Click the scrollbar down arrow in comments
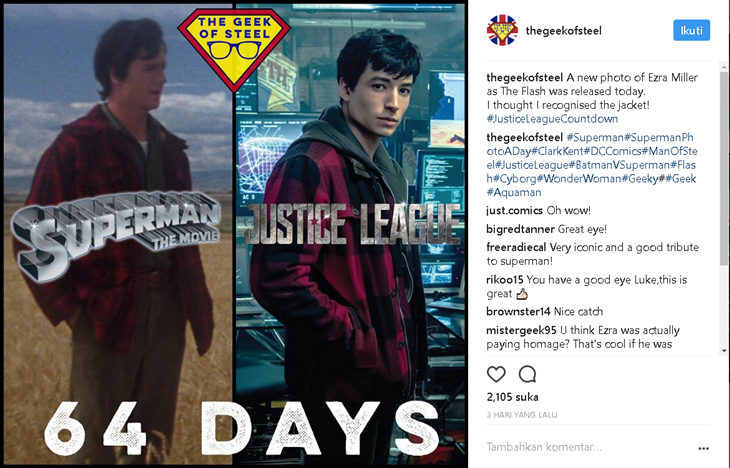The height and width of the screenshot is (468, 730). pyautogui.click(x=723, y=351)
